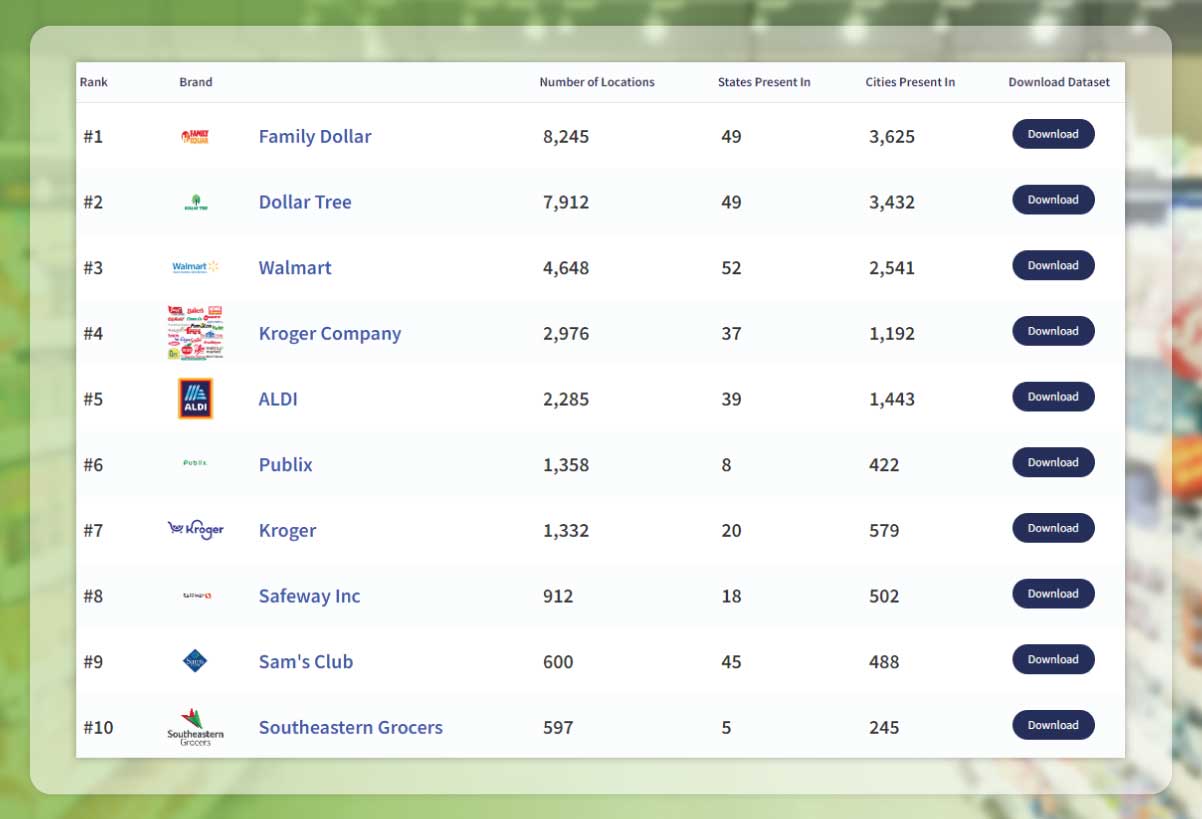
Task: Click the Kroger logo in row #7
Action: tap(195, 530)
